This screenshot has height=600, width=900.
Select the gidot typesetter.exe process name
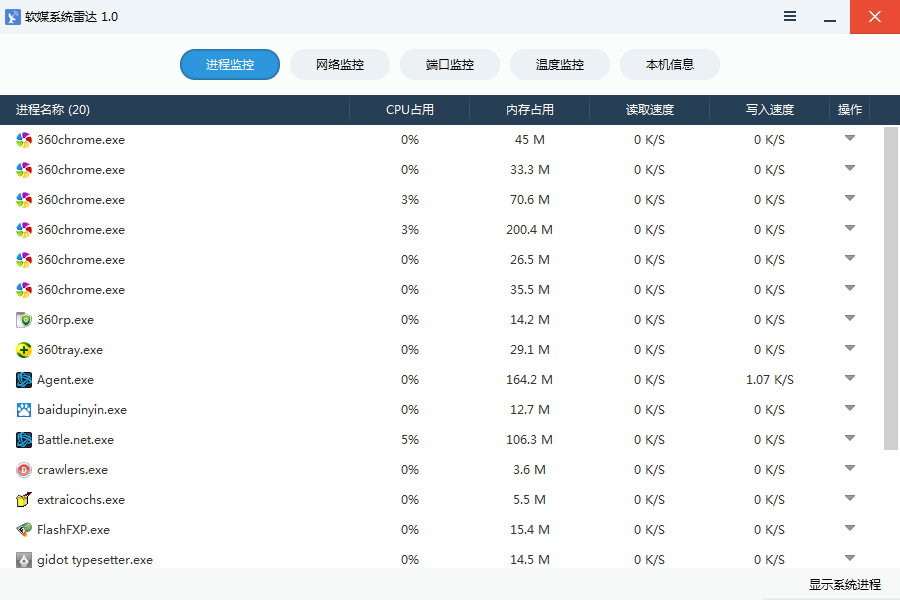pos(95,560)
